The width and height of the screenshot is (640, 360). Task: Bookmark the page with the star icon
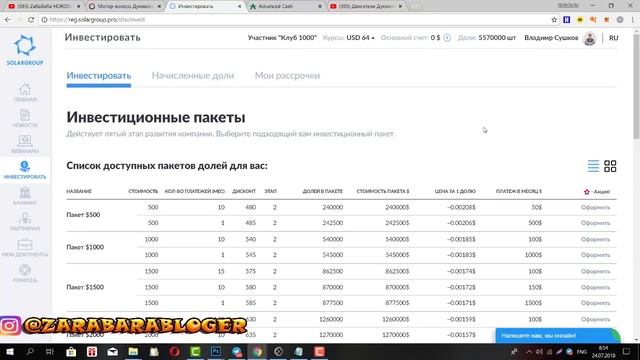554,20
